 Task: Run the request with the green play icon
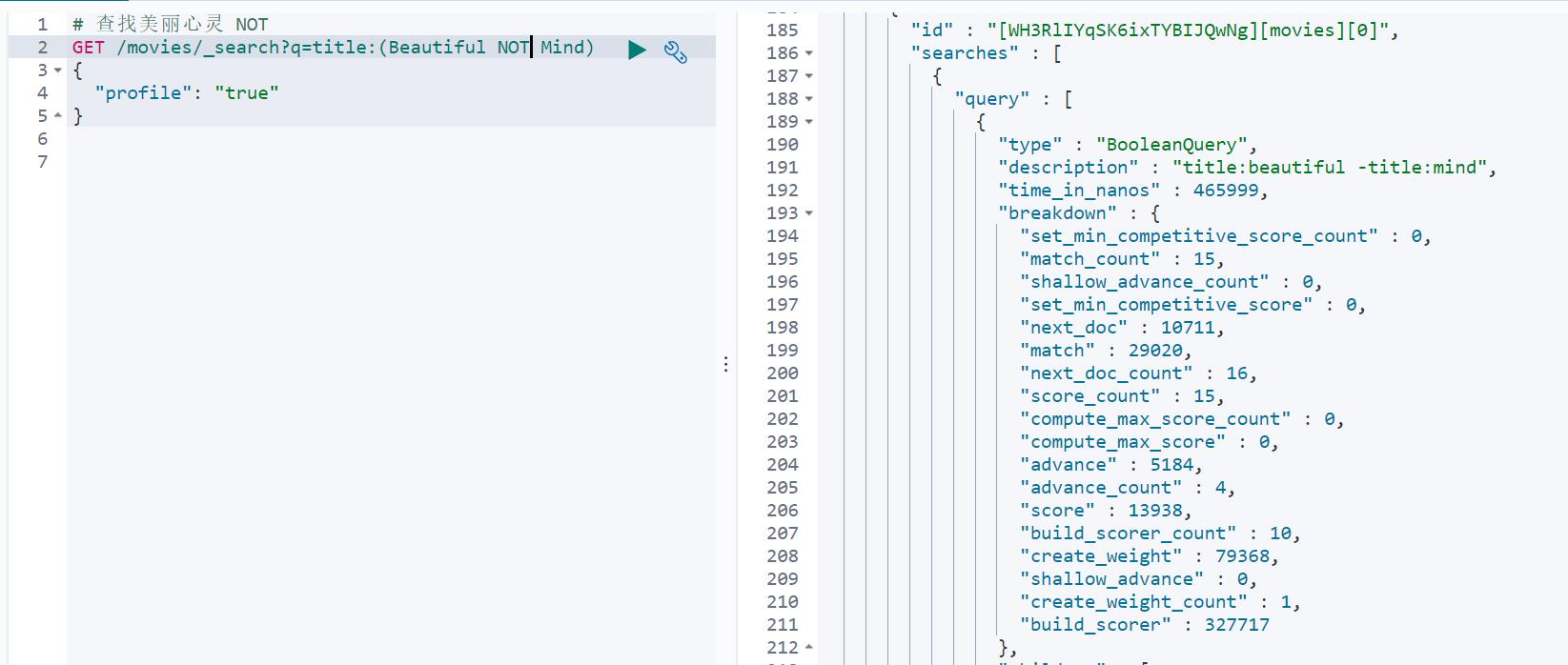[637, 50]
